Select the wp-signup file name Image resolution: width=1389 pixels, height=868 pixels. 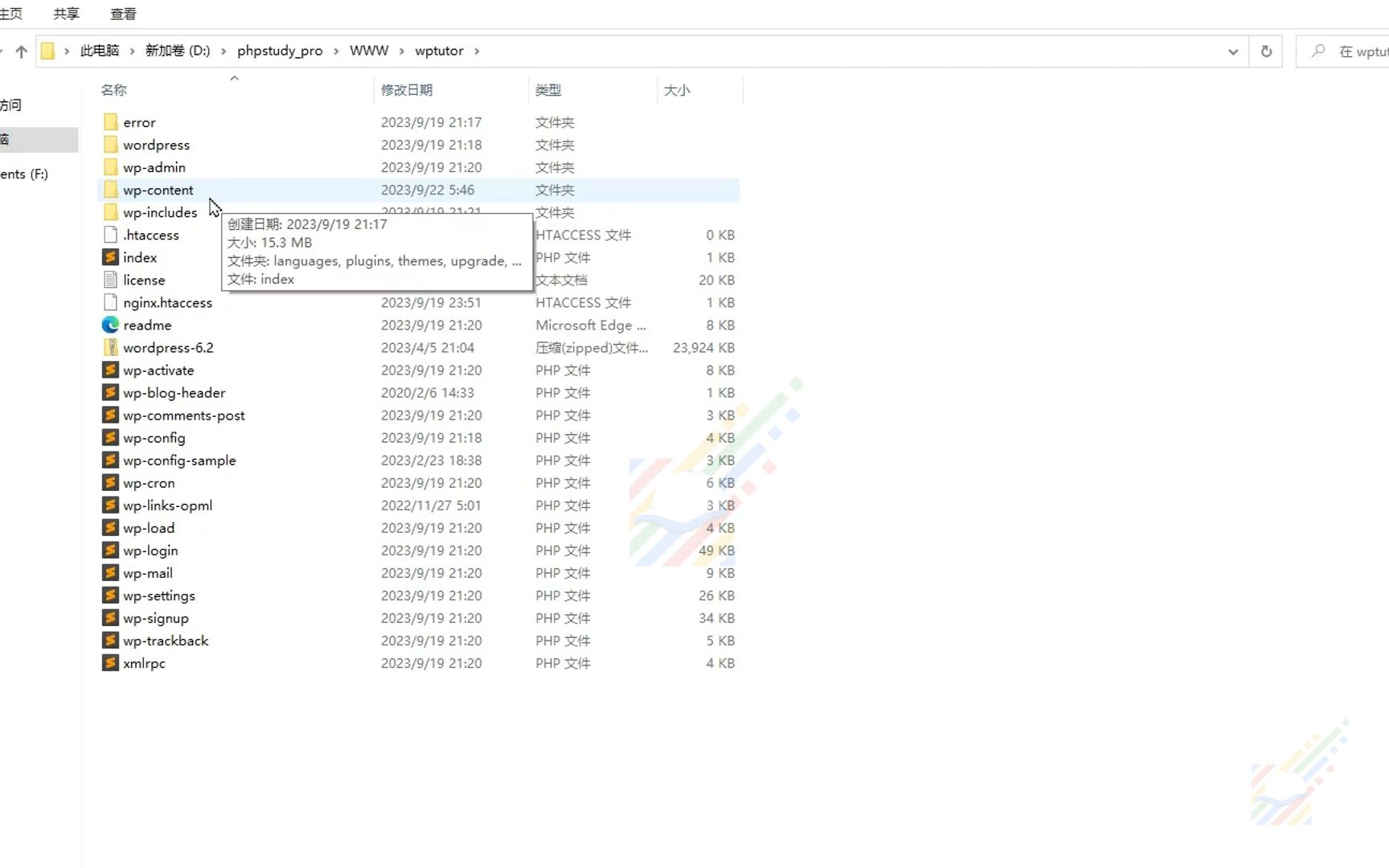point(156,618)
